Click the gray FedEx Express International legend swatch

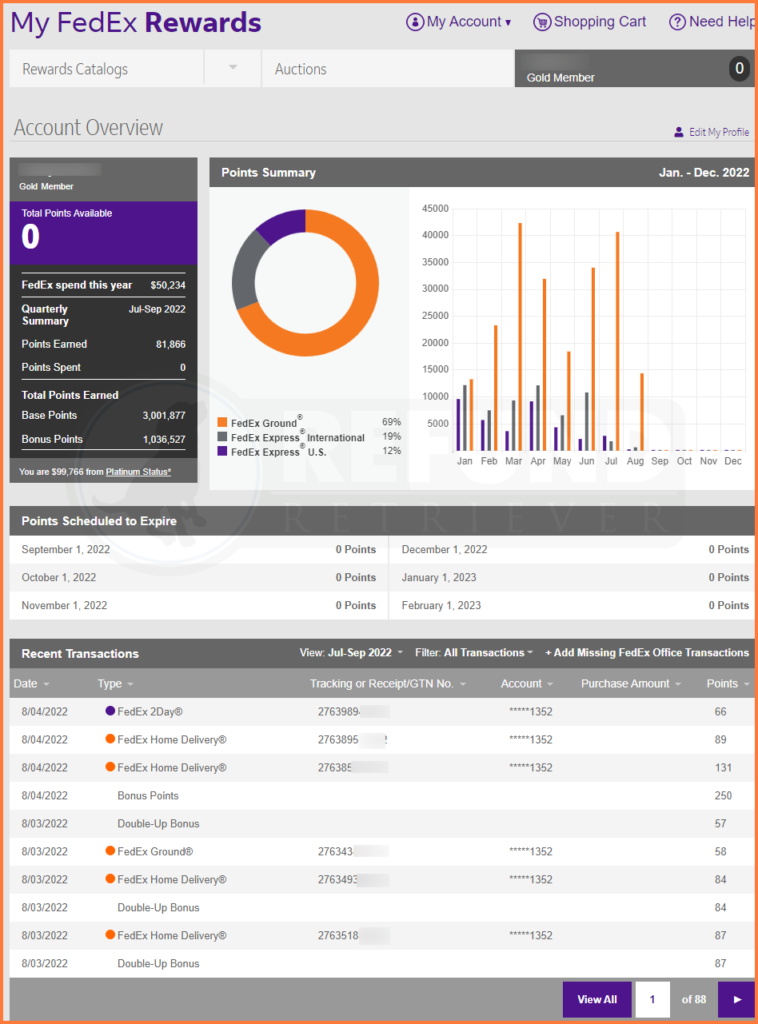coord(223,437)
